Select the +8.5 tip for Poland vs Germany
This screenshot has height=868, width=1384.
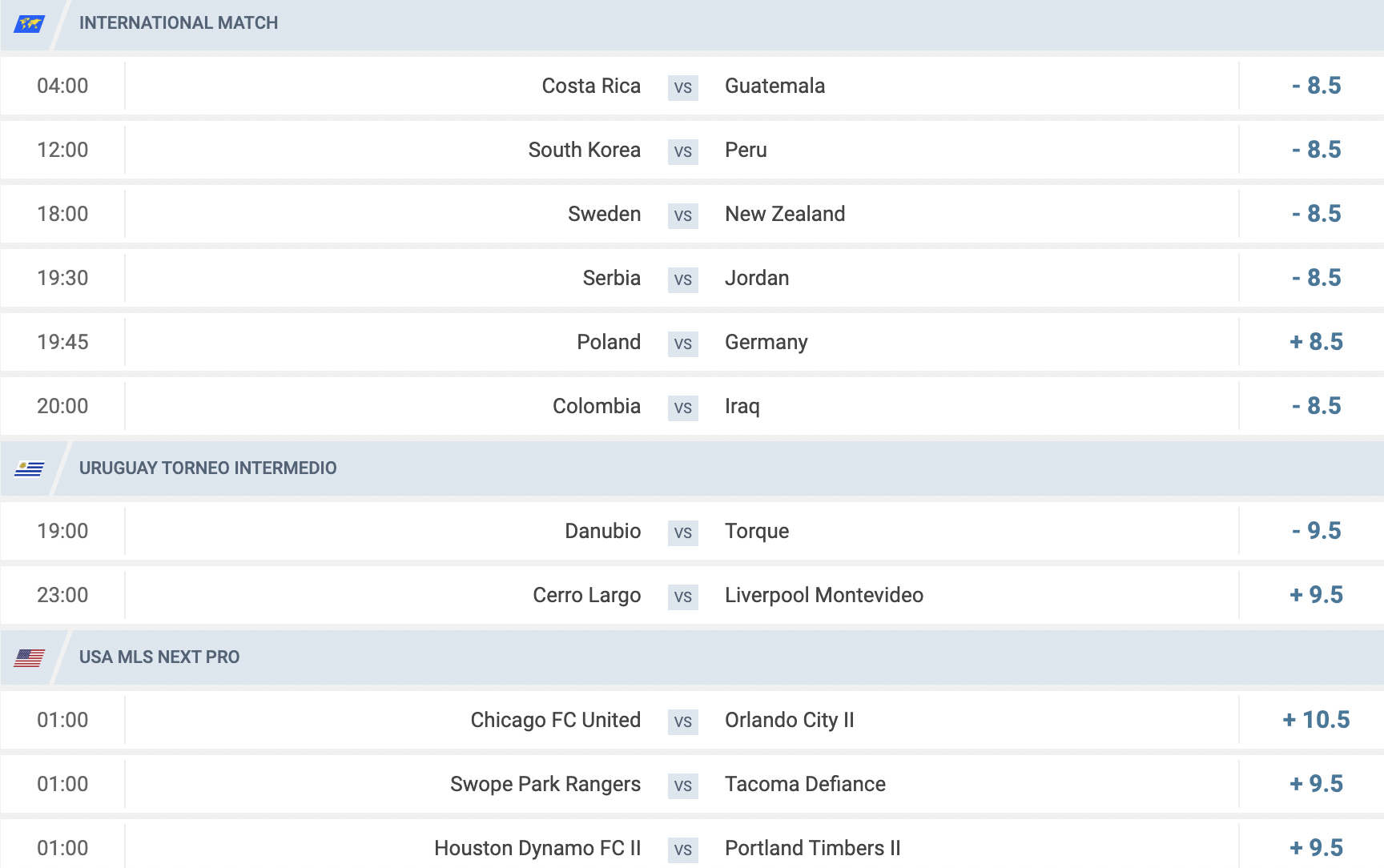(x=1316, y=342)
